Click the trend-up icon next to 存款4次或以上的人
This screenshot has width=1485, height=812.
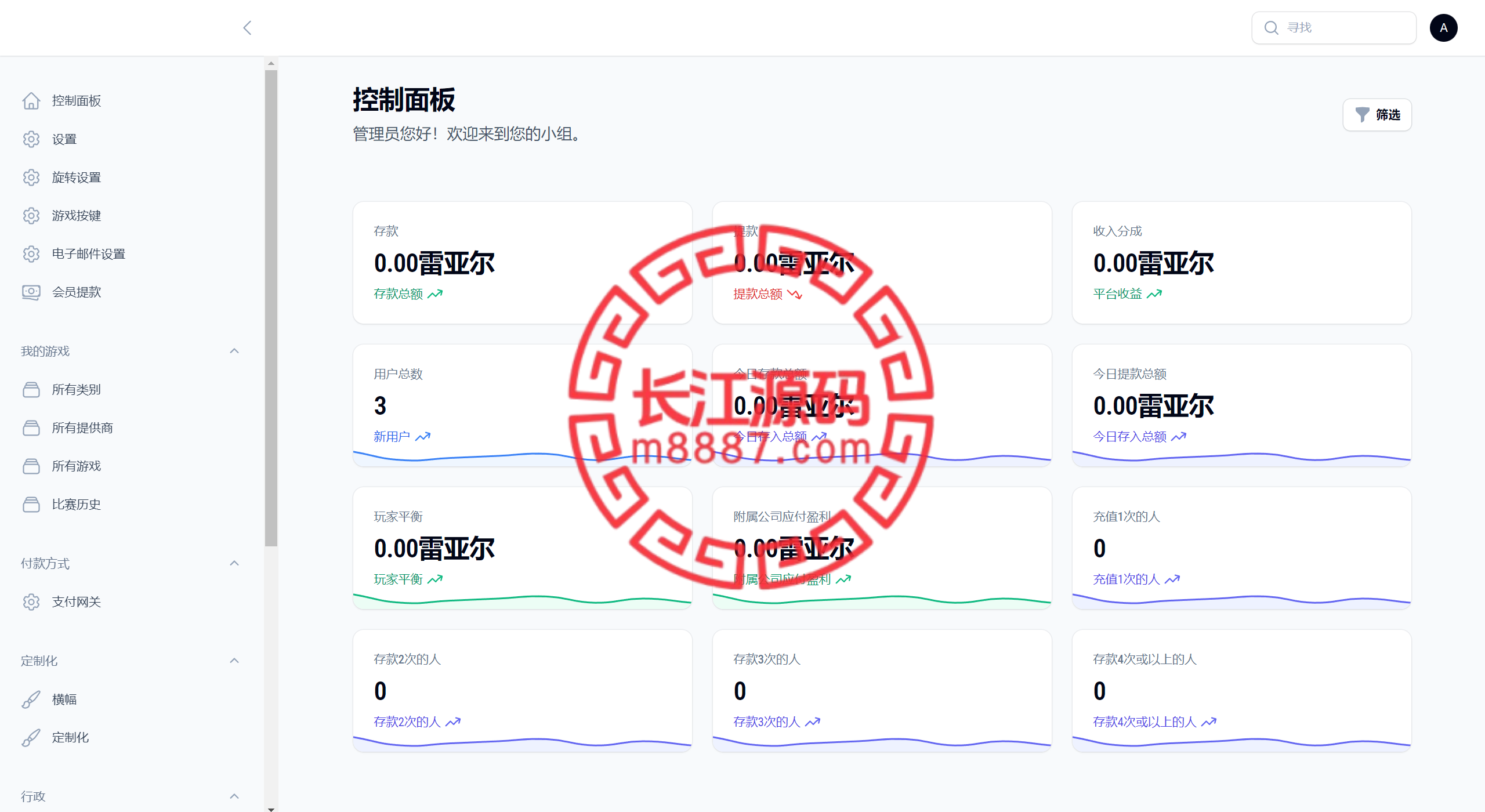click(x=1209, y=722)
